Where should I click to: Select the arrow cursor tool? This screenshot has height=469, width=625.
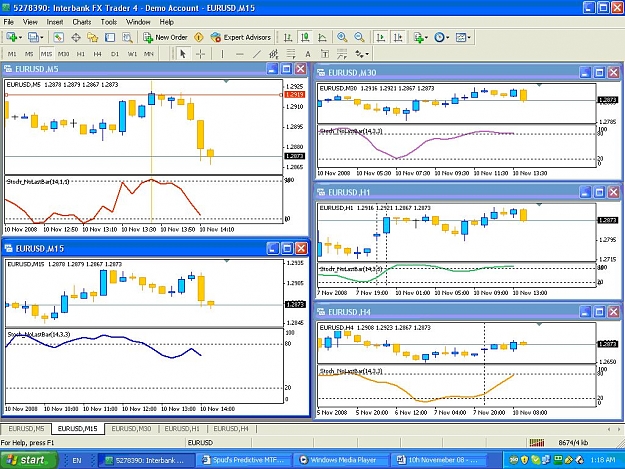tap(183, 54)
